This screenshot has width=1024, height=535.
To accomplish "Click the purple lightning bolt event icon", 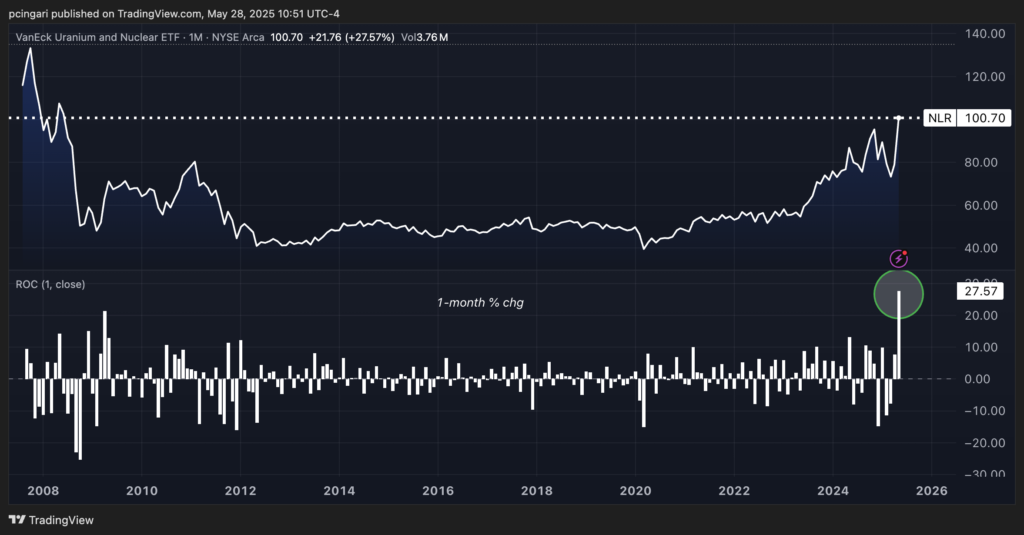I will pos(899,259).
